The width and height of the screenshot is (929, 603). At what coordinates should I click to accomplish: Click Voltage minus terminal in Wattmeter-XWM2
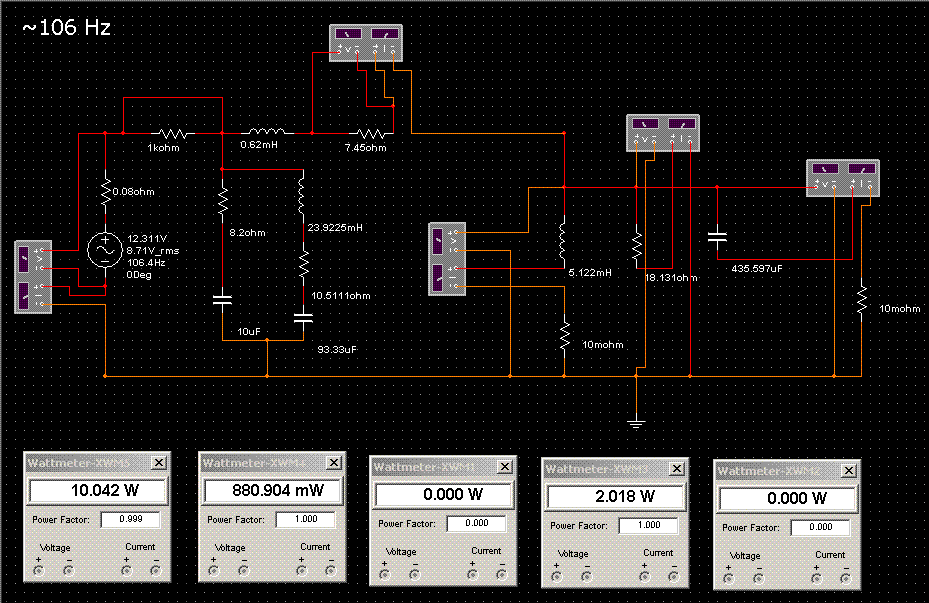(x=758, y=578)
